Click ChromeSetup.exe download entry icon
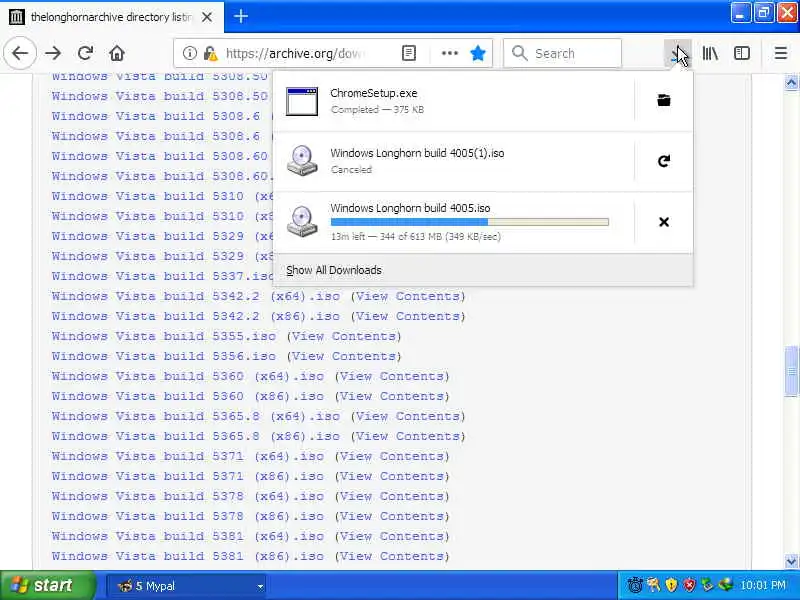 coord(302,101)
